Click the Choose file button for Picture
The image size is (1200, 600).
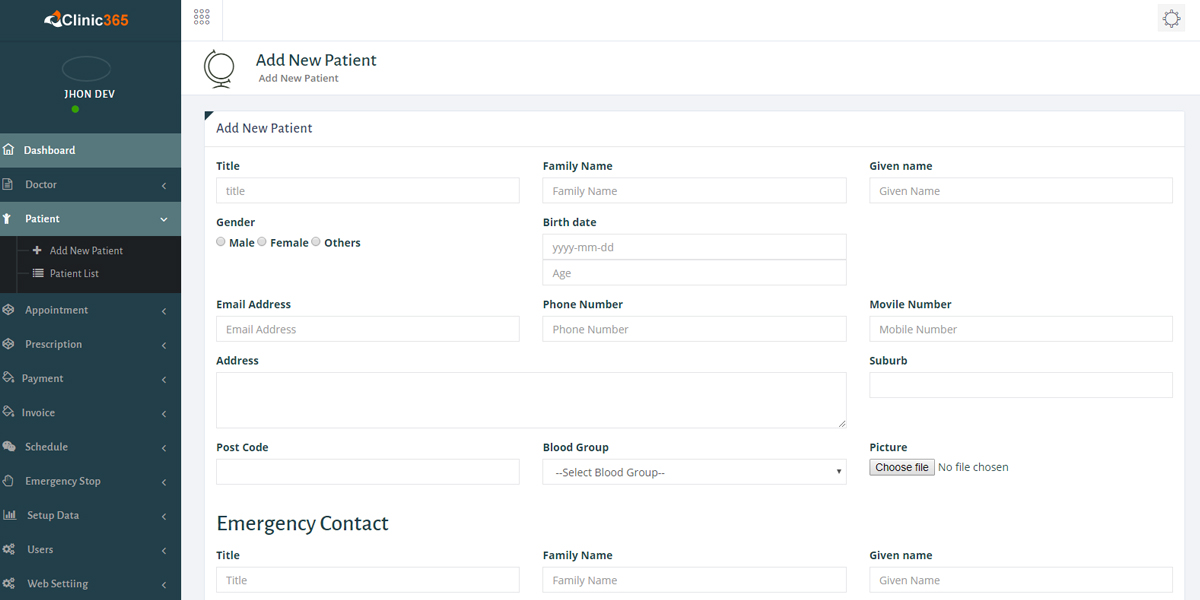900,466
